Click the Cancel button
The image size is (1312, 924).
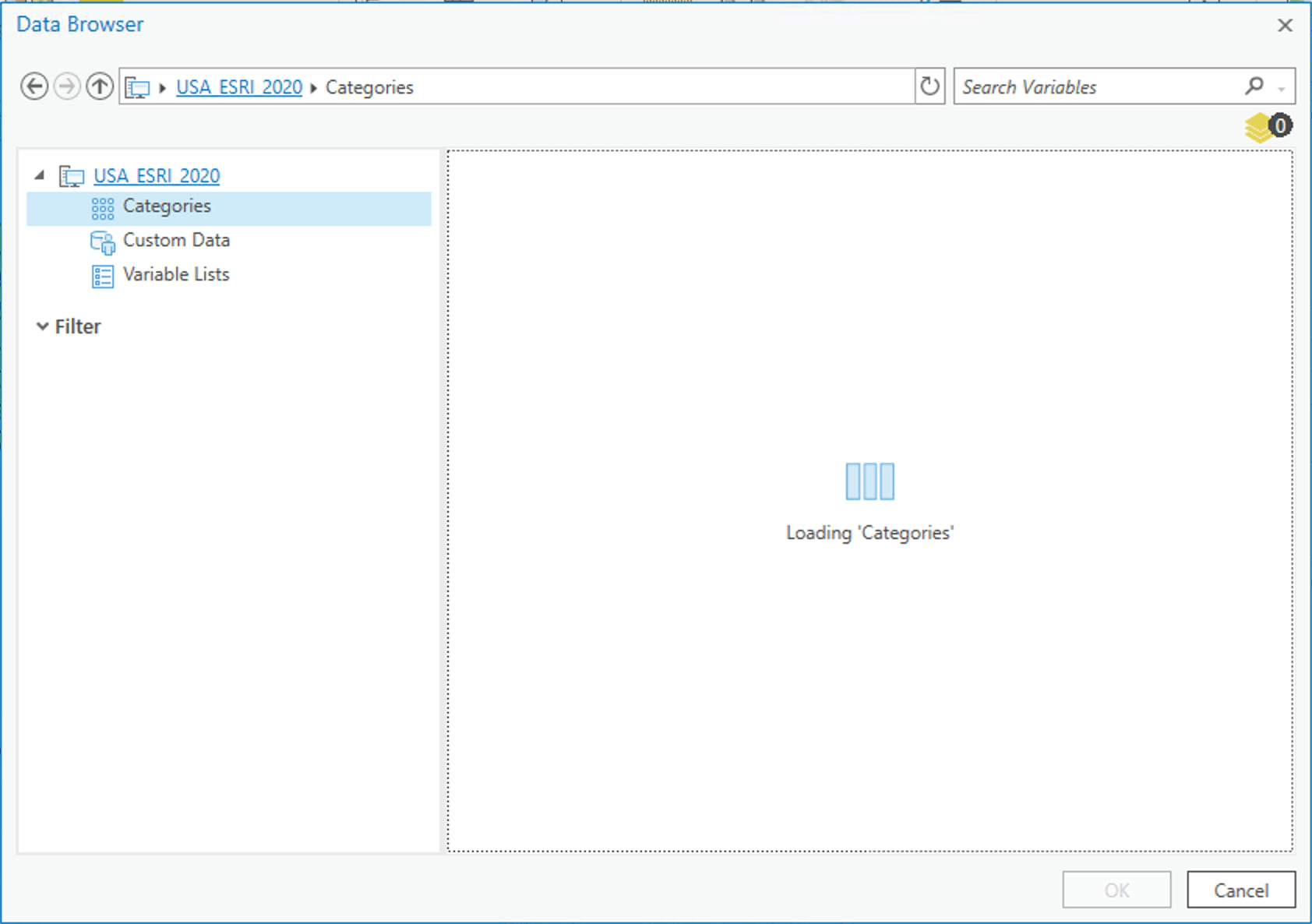click(1241, 890)
